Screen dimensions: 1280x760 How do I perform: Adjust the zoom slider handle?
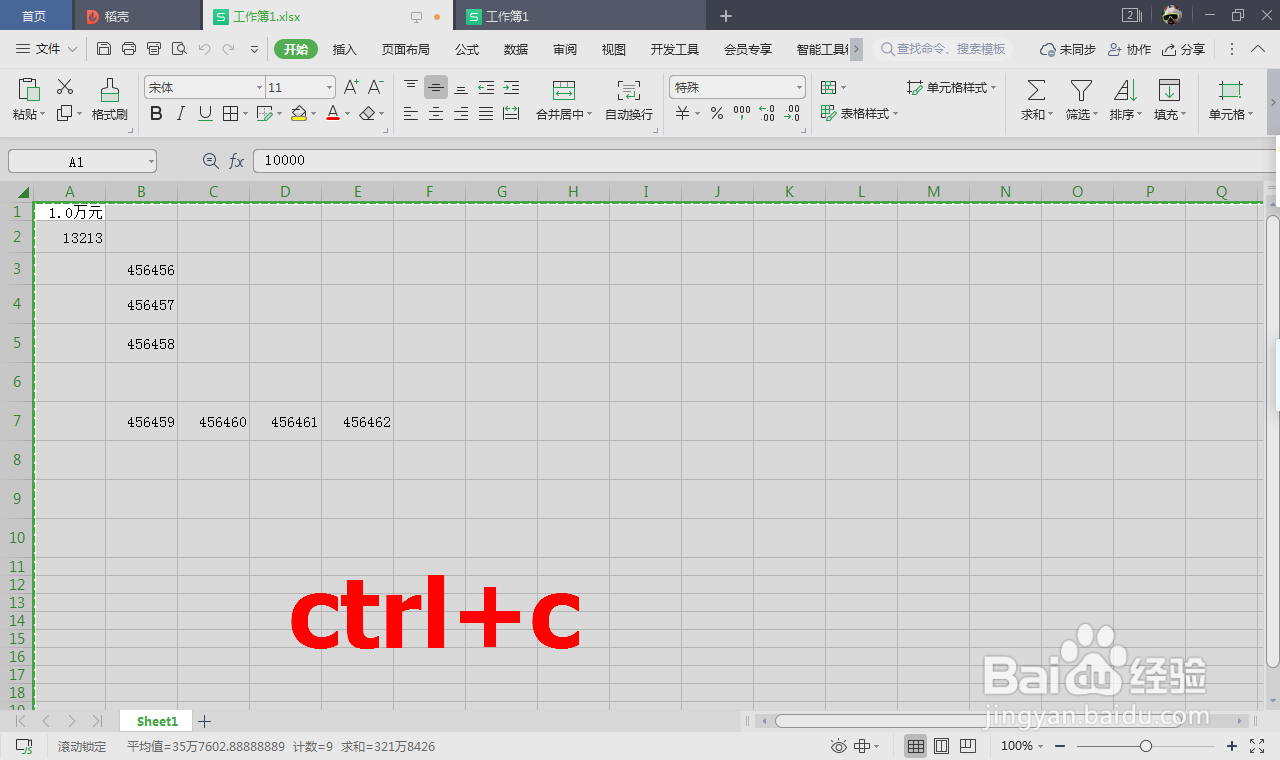(1146, 746)
